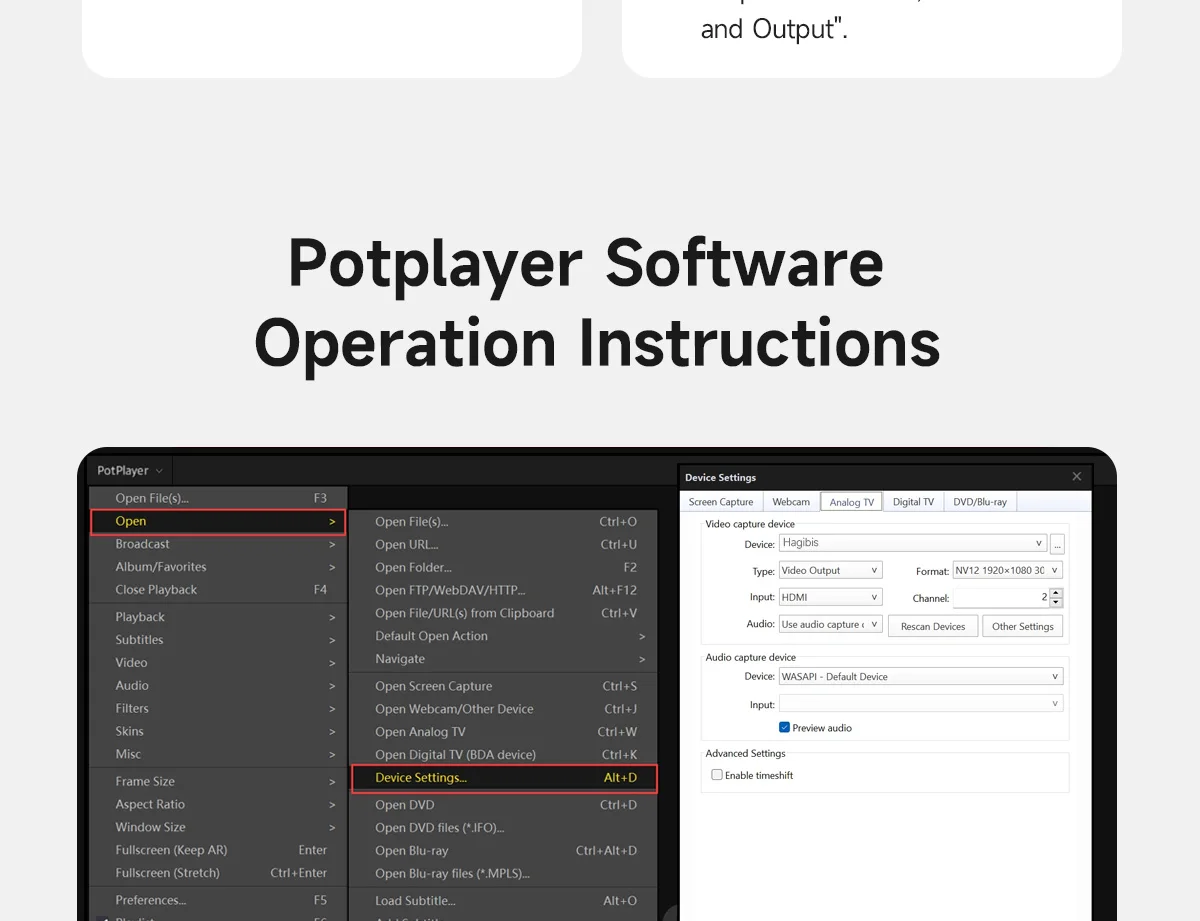The width and height of the screenshot is (1200, 921).
Task: Choose Fullscreen (Keep AR) menu item
Action: coord(218,851)
